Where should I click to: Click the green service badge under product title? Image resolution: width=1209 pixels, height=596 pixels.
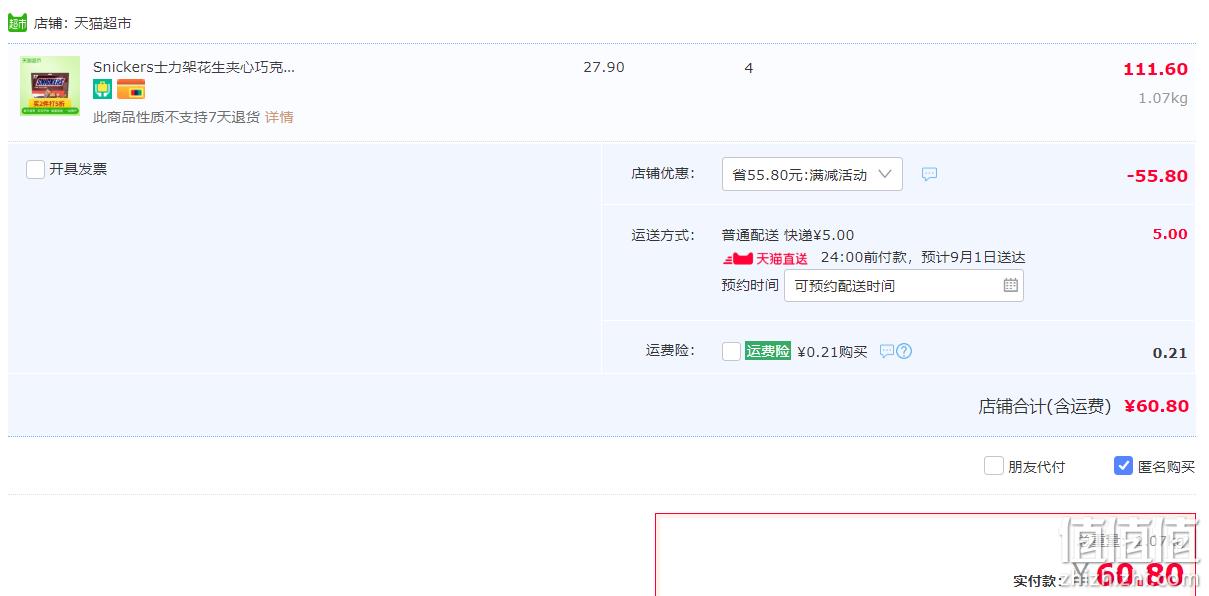[102, 89]
